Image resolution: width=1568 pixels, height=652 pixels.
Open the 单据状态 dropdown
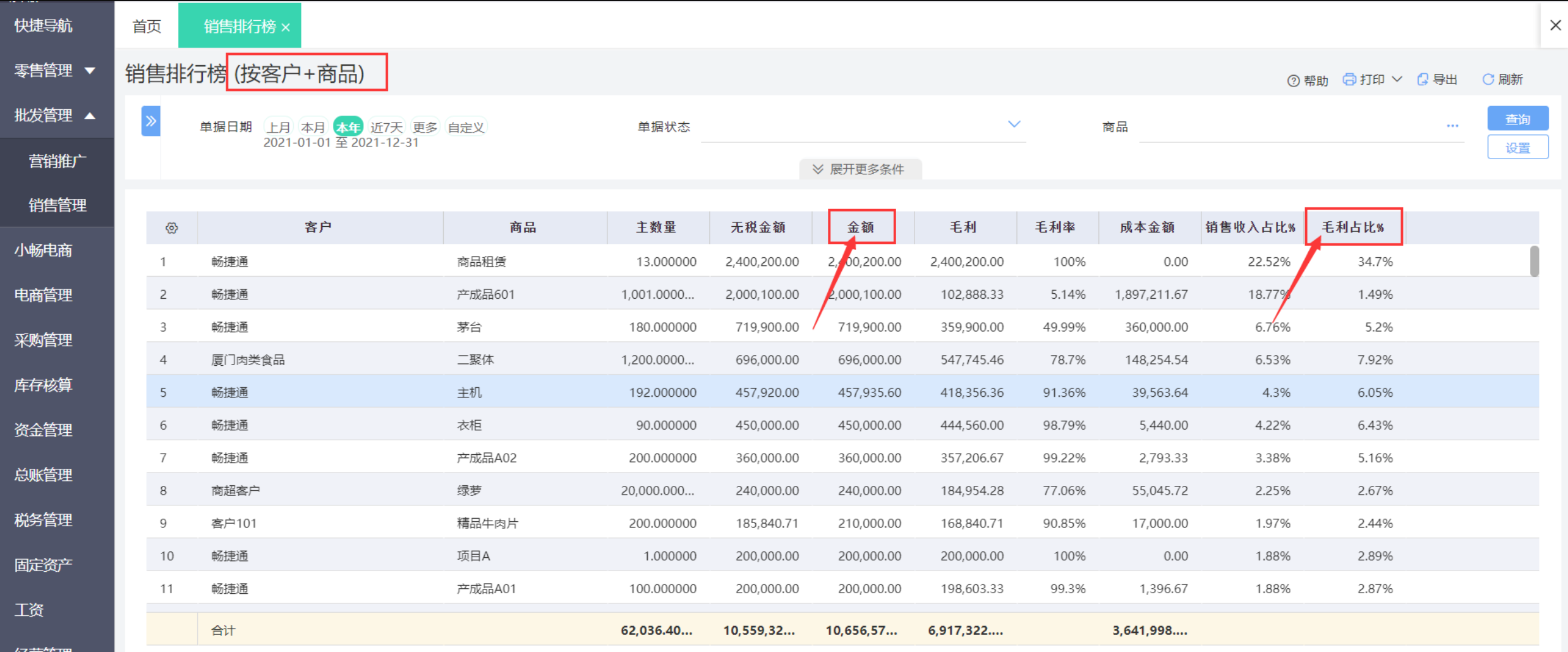tap(1014, 124)
